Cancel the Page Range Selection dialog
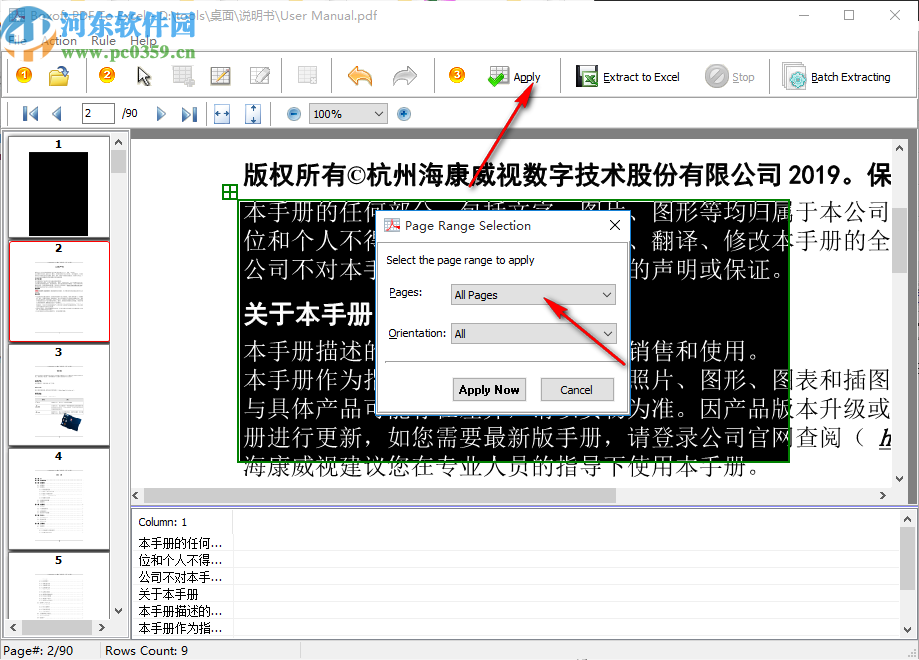This screenshot has width=919, height=660. coord(578,389)
